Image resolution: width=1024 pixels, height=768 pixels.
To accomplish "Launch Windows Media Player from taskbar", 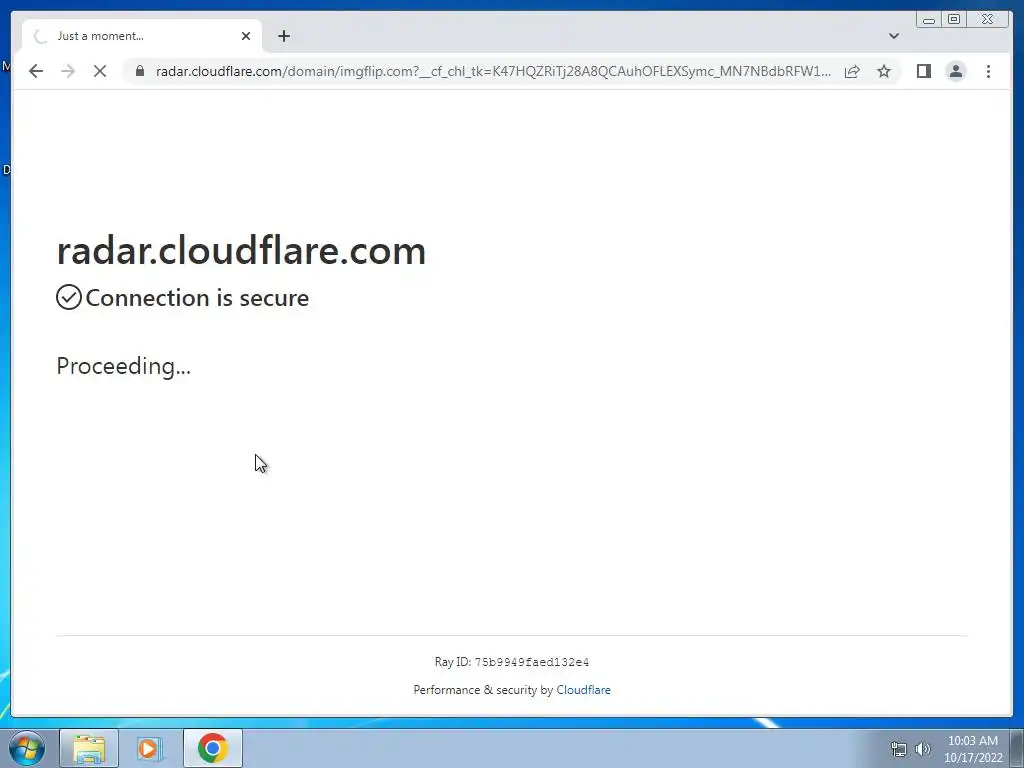I will click(x=150, y=748).
